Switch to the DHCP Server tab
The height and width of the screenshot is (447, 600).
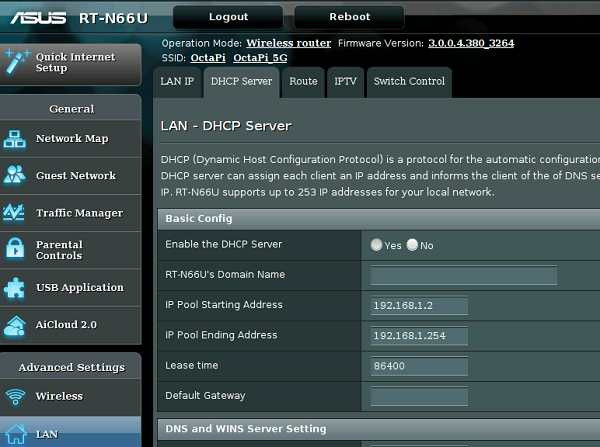pyautogui.click(x=241, y=82)
